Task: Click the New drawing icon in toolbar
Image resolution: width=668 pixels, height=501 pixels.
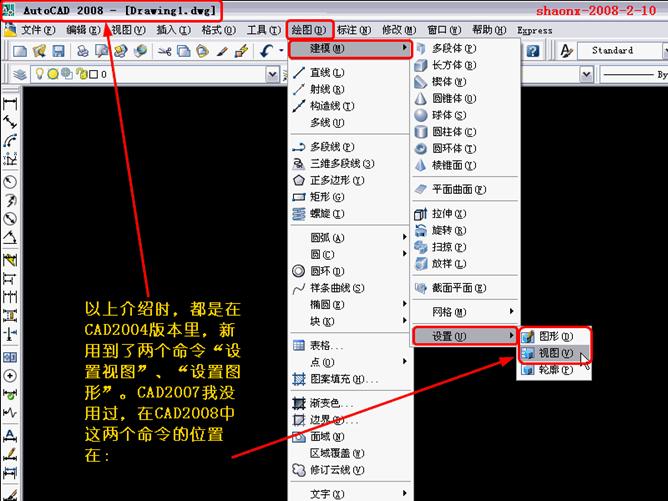Action: pyautogui.click(x=20, y=51)
